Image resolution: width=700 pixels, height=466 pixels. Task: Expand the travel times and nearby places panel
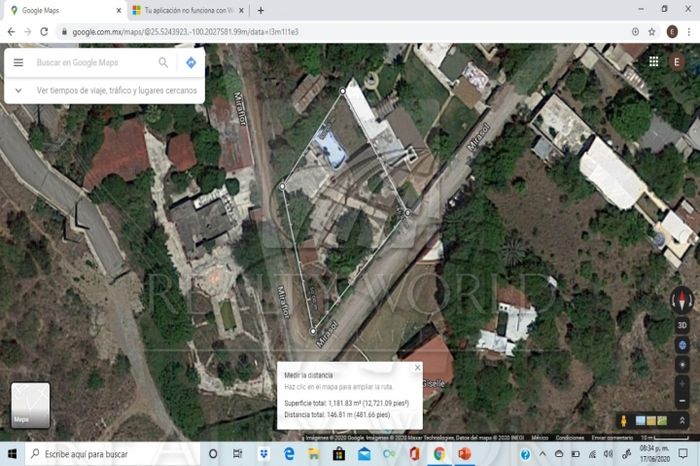[x=18, y=90]
